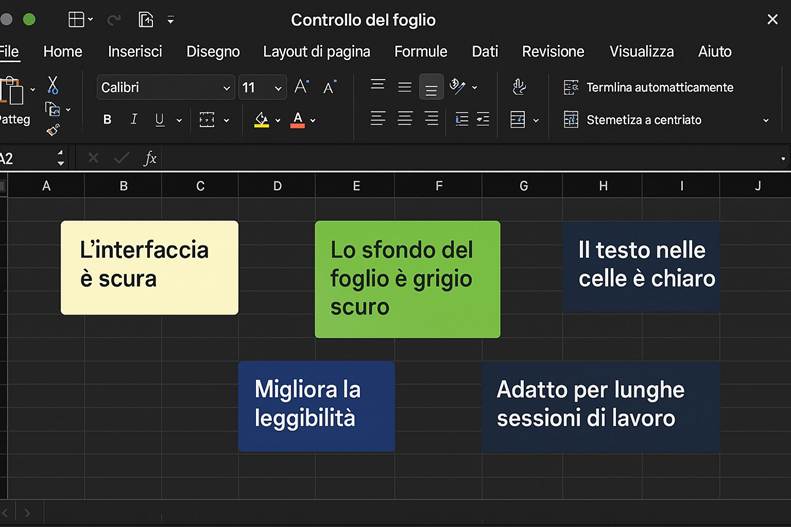The image size is (791, 527).
Task: Open the quick access customize arrow
Action: (x=171, y=20)
